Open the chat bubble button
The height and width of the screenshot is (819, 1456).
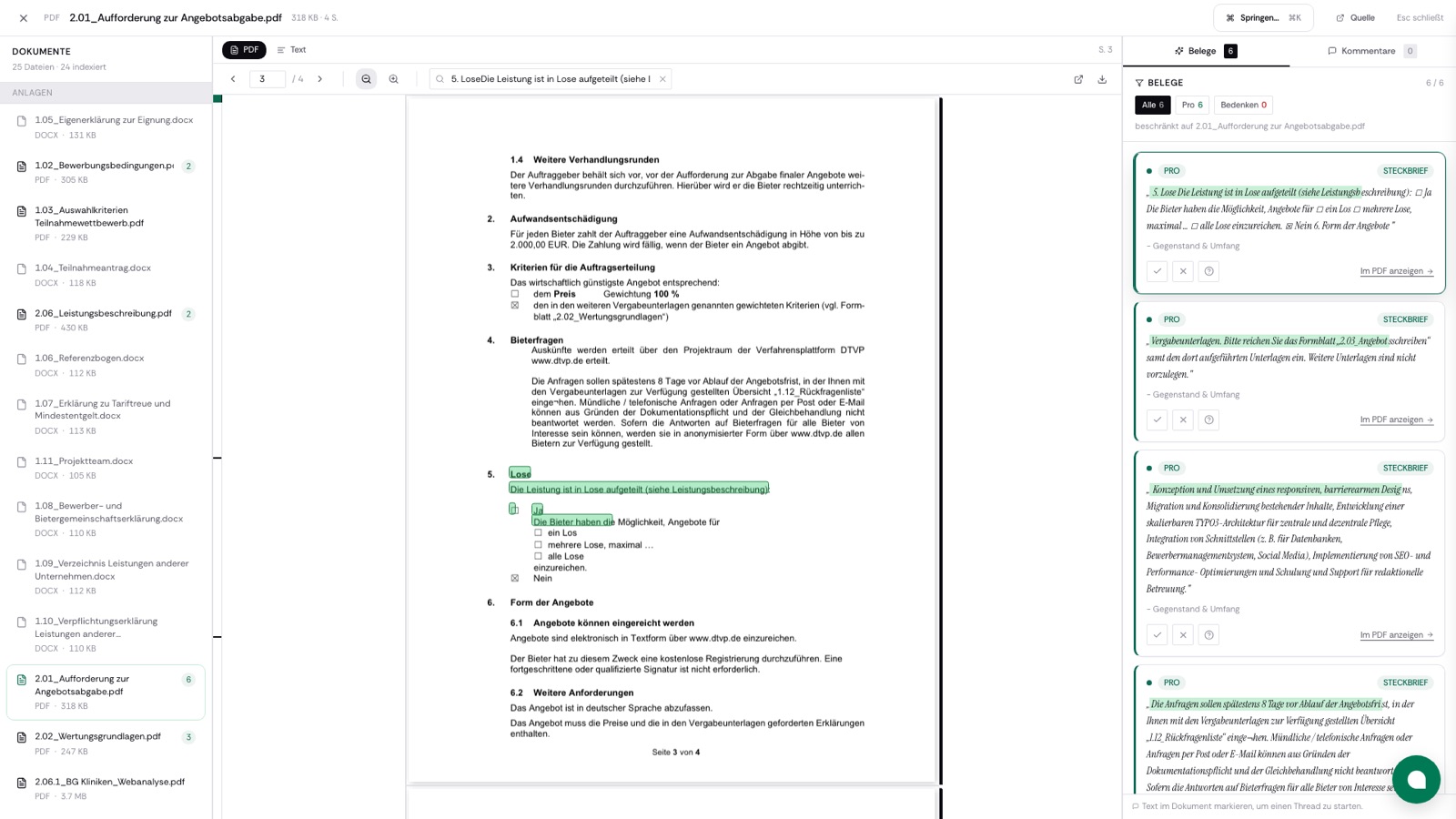click(x=1416, y=779)
